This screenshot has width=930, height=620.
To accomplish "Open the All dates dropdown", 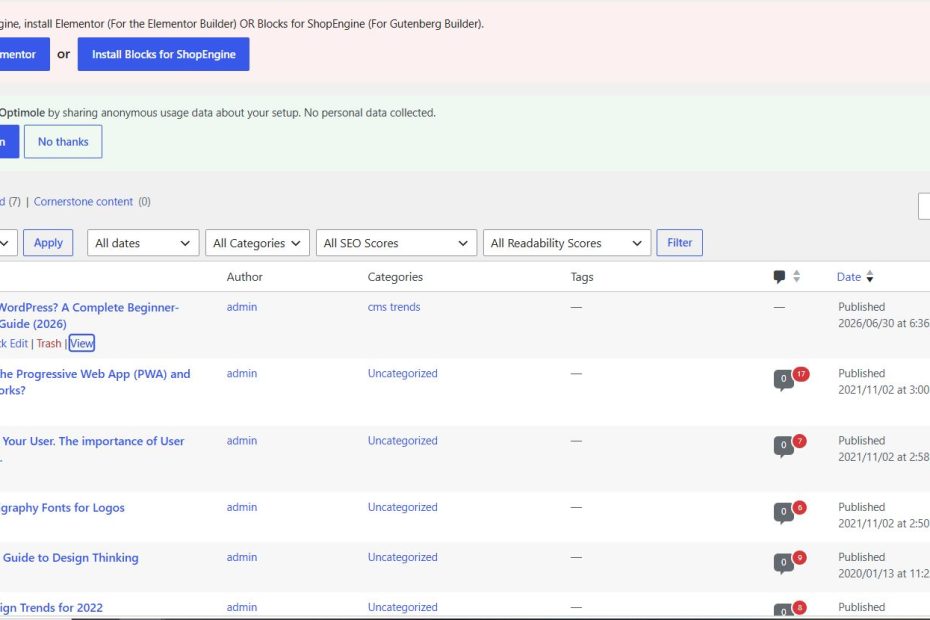I will [142, 243].
